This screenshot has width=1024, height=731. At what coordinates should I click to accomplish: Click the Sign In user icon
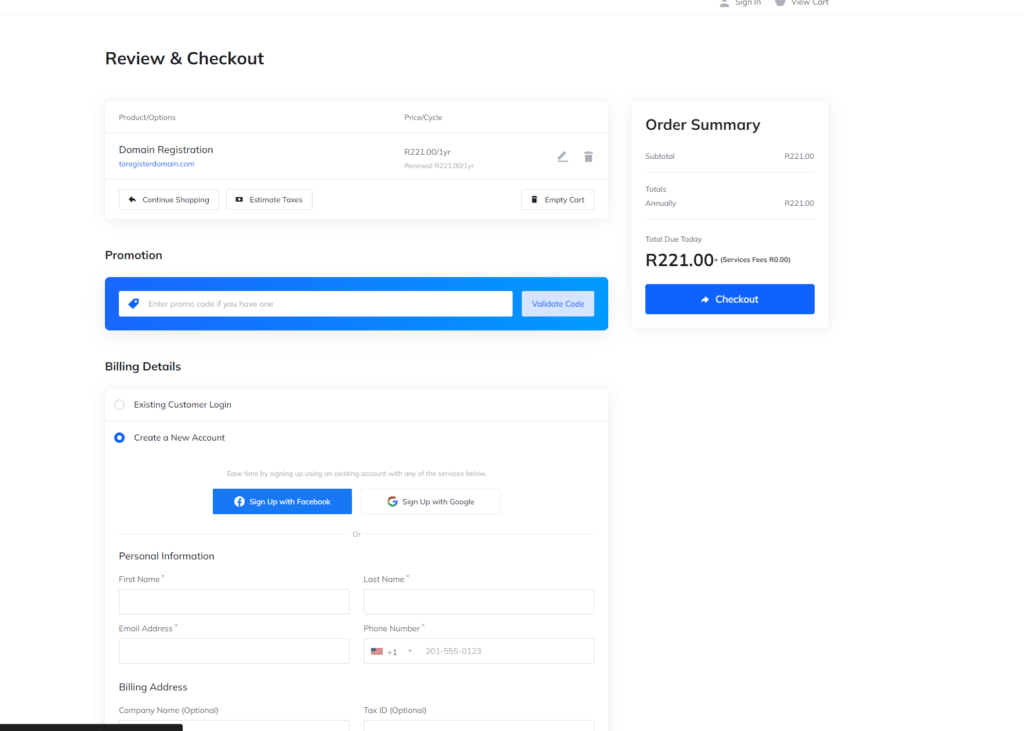coord(724,3)
